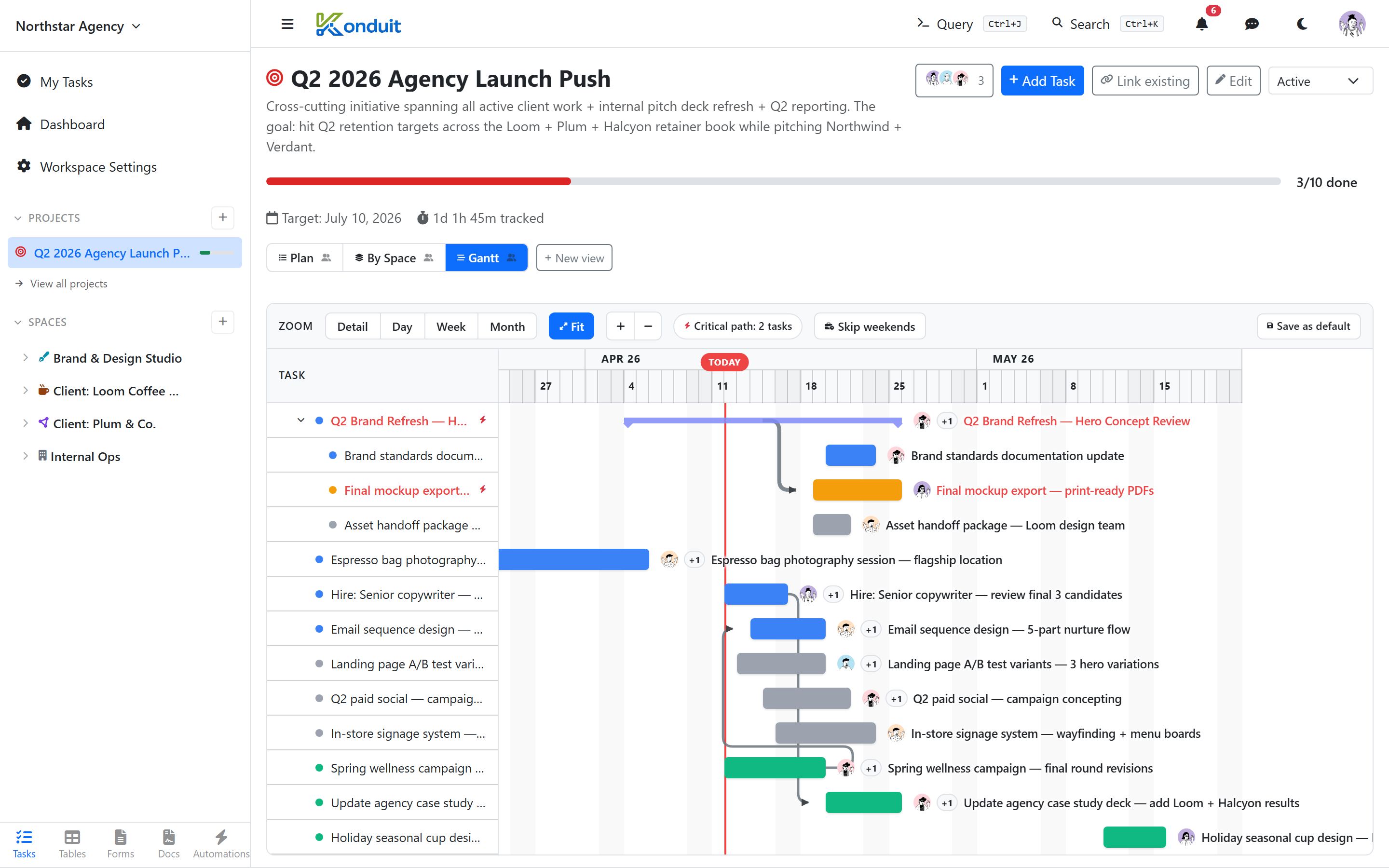This screenshot has height=868, width=1389.
Task: Click the Edit project button
Action: pyautogui.click(x=1233, y=81)
